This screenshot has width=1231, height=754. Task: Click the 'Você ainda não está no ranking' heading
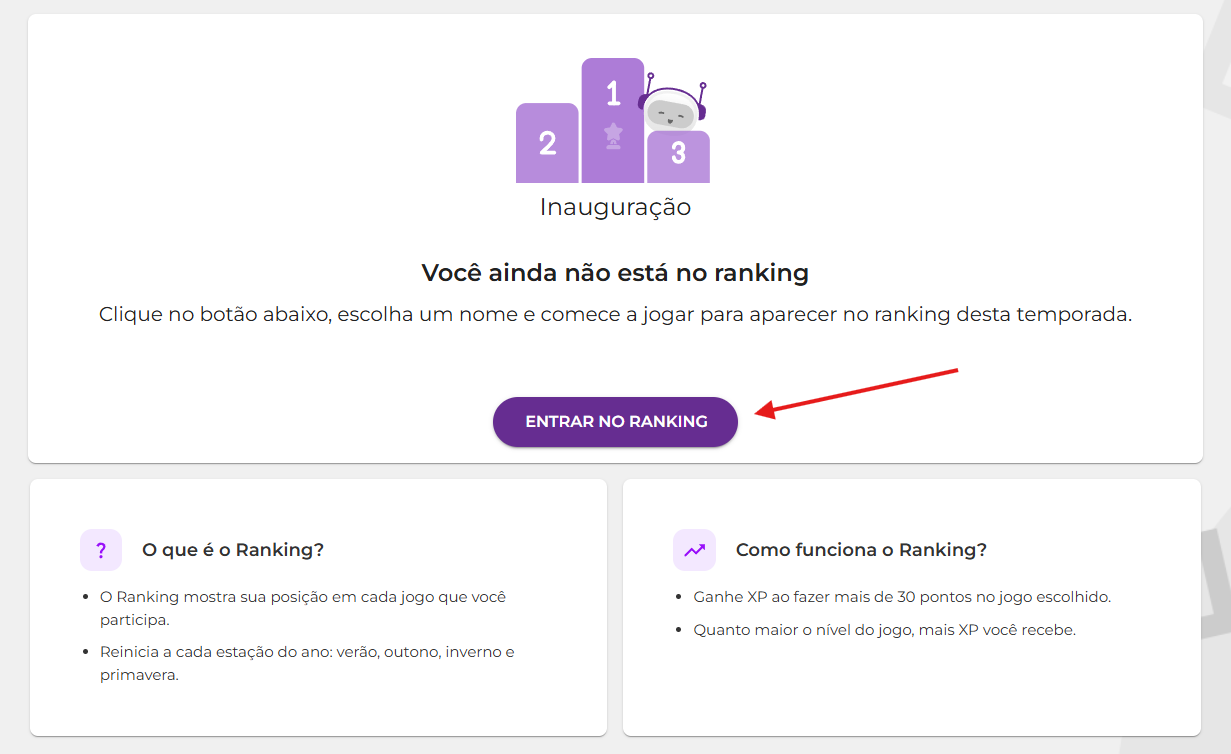[x=615, y=273]
